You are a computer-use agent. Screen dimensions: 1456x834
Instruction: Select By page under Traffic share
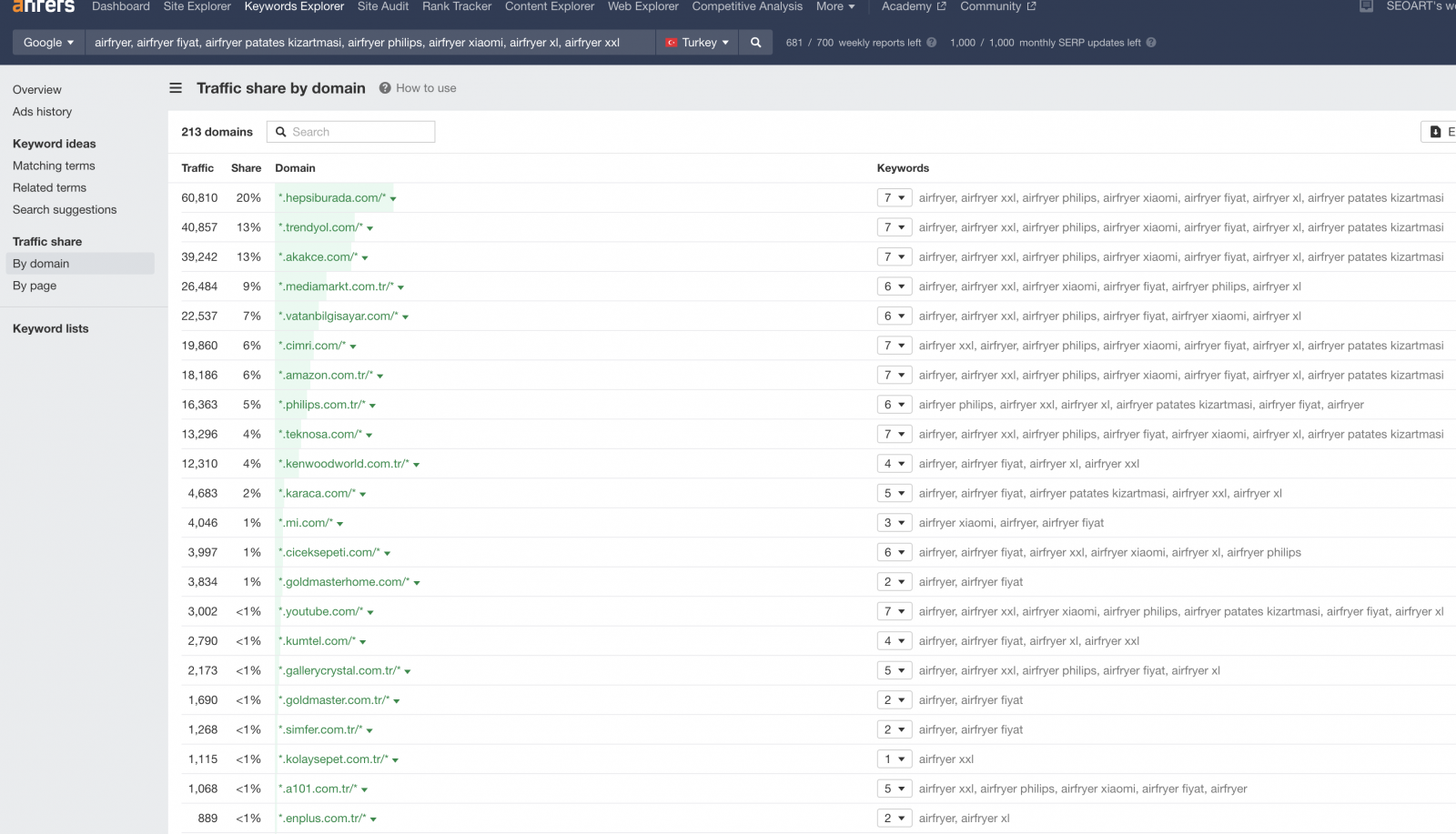point(35,286)
